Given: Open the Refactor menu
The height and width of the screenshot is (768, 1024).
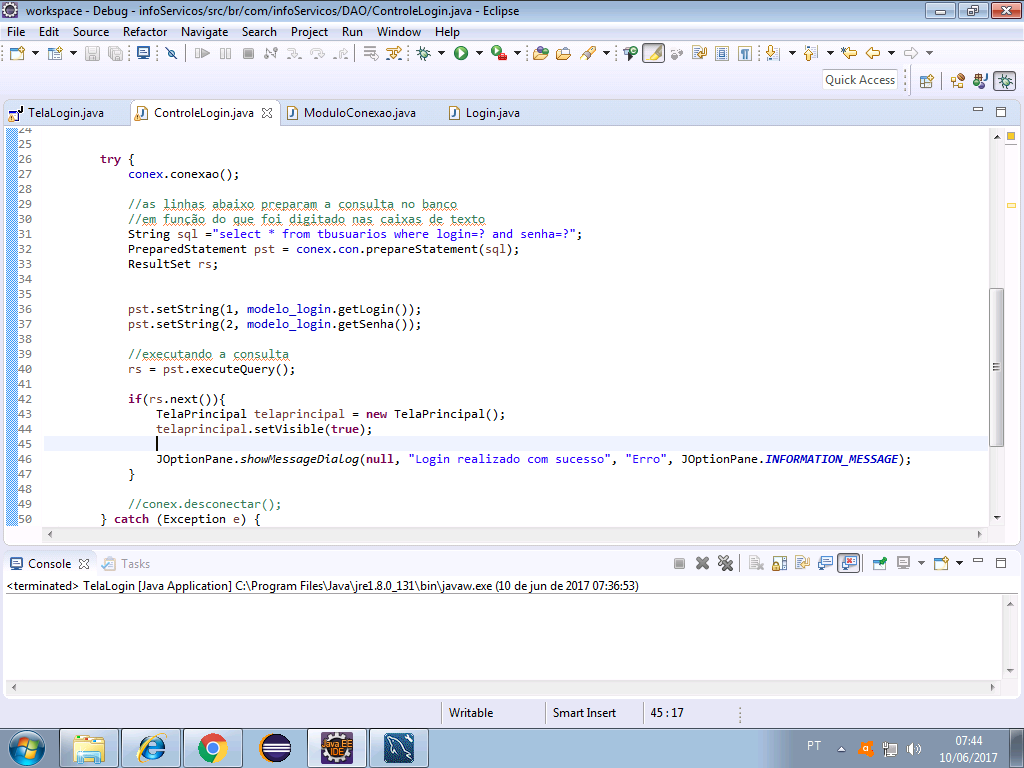Looking at the screenshot, I should 145,31.
